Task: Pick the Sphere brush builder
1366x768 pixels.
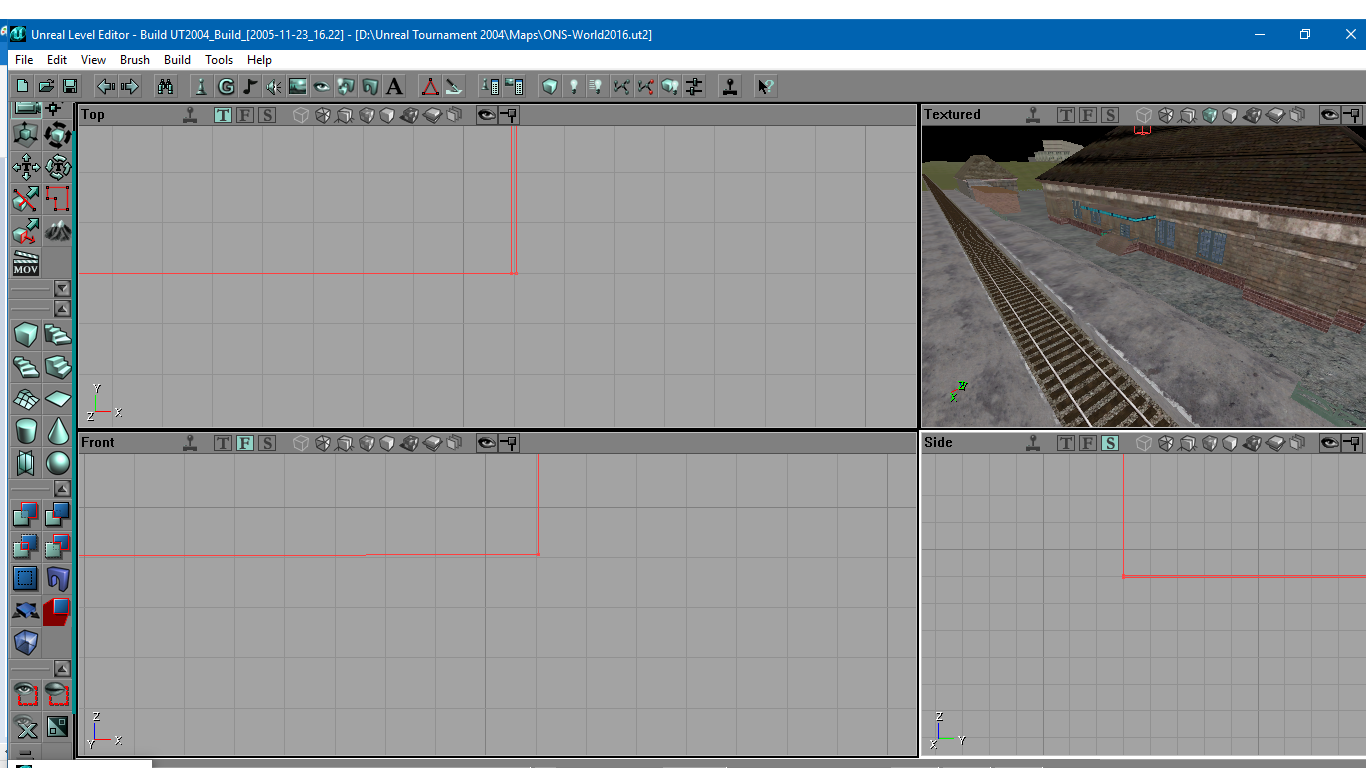Action: pyautogui.click(x=58, y=462)
